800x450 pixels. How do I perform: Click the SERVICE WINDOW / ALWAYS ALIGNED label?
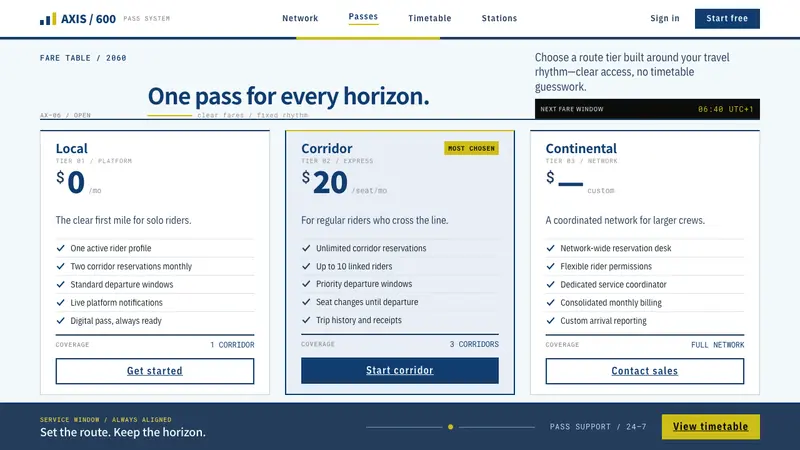point(106,419)
